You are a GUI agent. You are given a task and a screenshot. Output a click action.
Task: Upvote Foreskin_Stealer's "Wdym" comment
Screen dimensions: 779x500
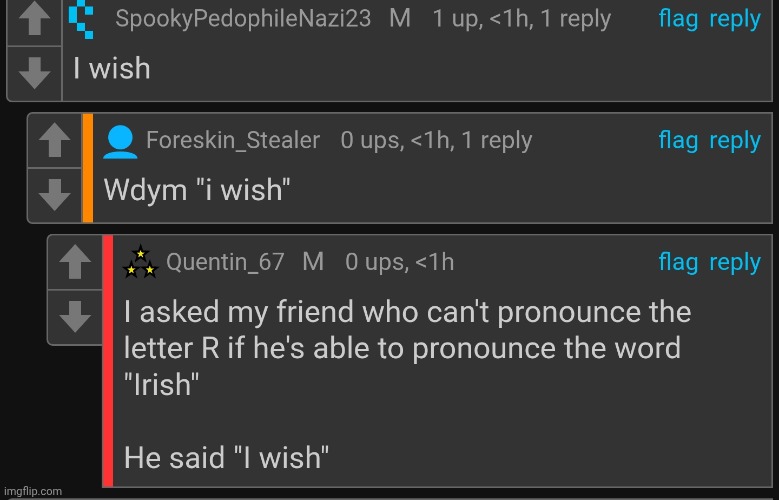pos(54,143)
